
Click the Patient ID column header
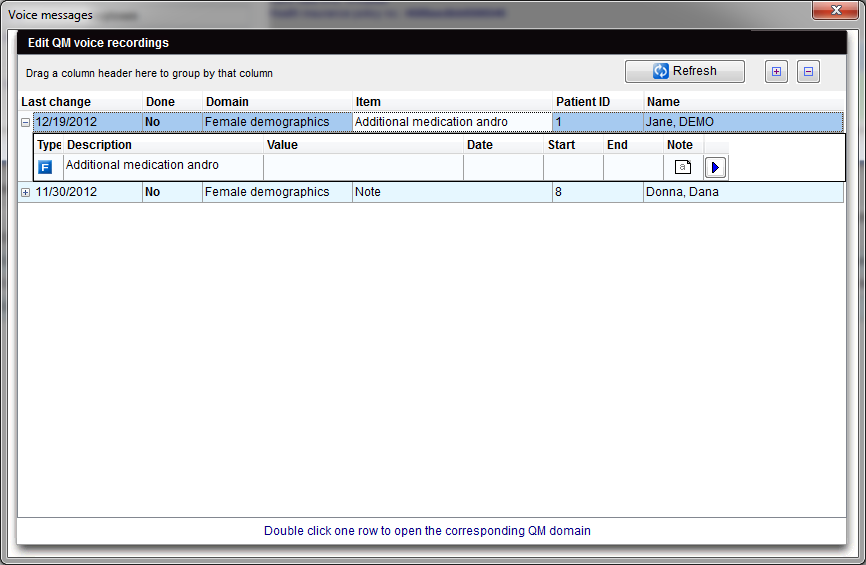tap(598, 102)
